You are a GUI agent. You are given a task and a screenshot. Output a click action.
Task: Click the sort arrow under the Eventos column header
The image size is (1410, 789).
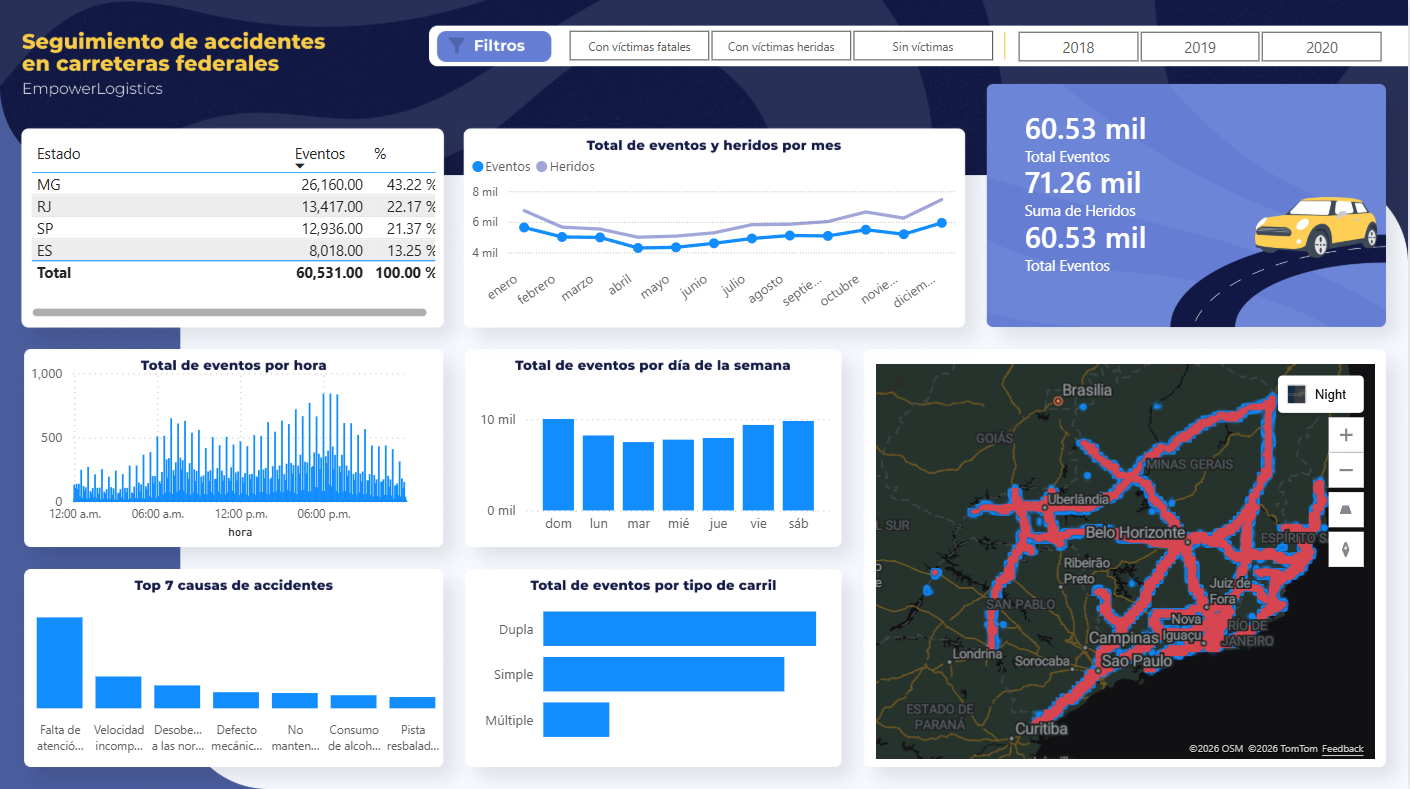coord(299,165)
